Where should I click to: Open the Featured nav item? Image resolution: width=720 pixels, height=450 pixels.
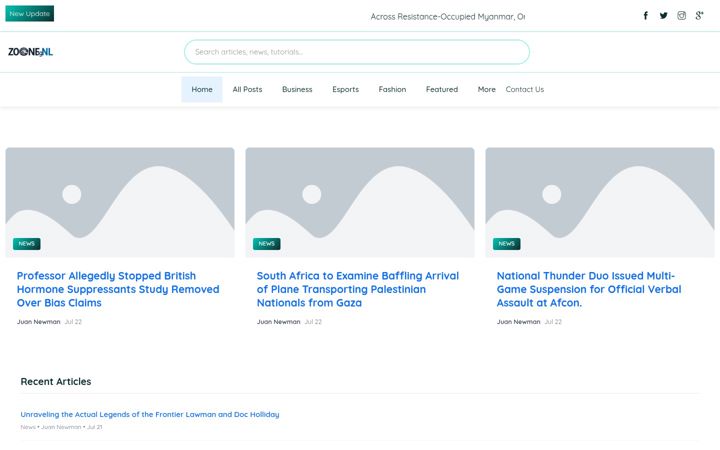pos(442,90)
